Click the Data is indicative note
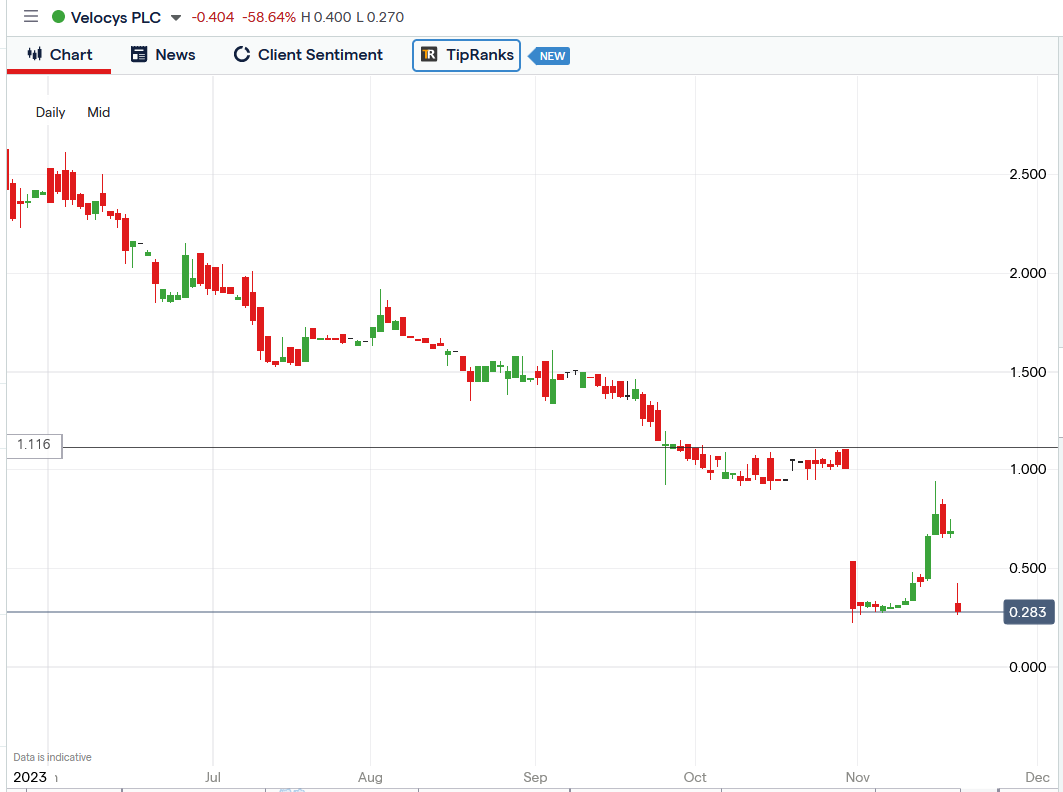 pos(52,757)
